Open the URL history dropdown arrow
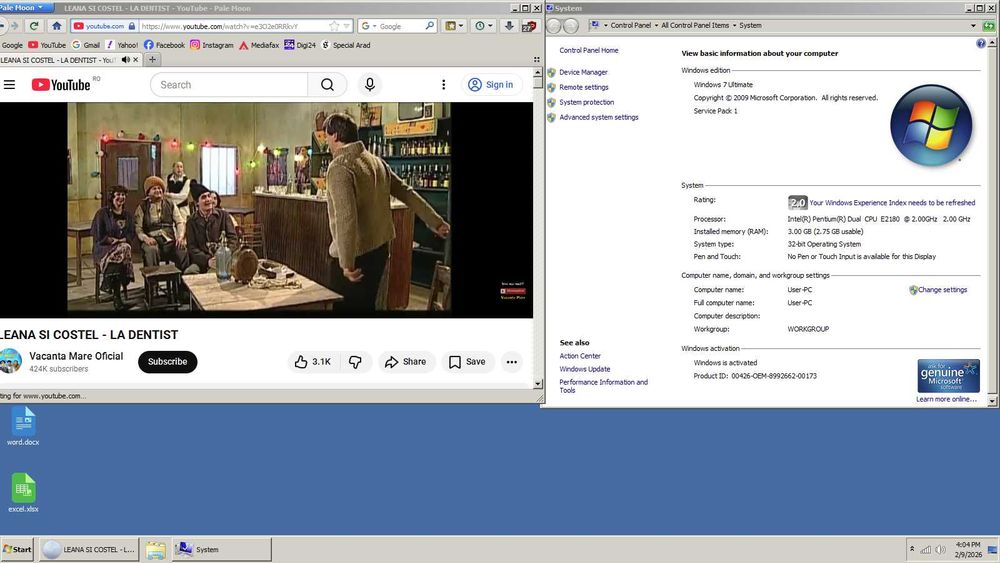This screenshot has width=1000, height=563. (347, 26)
